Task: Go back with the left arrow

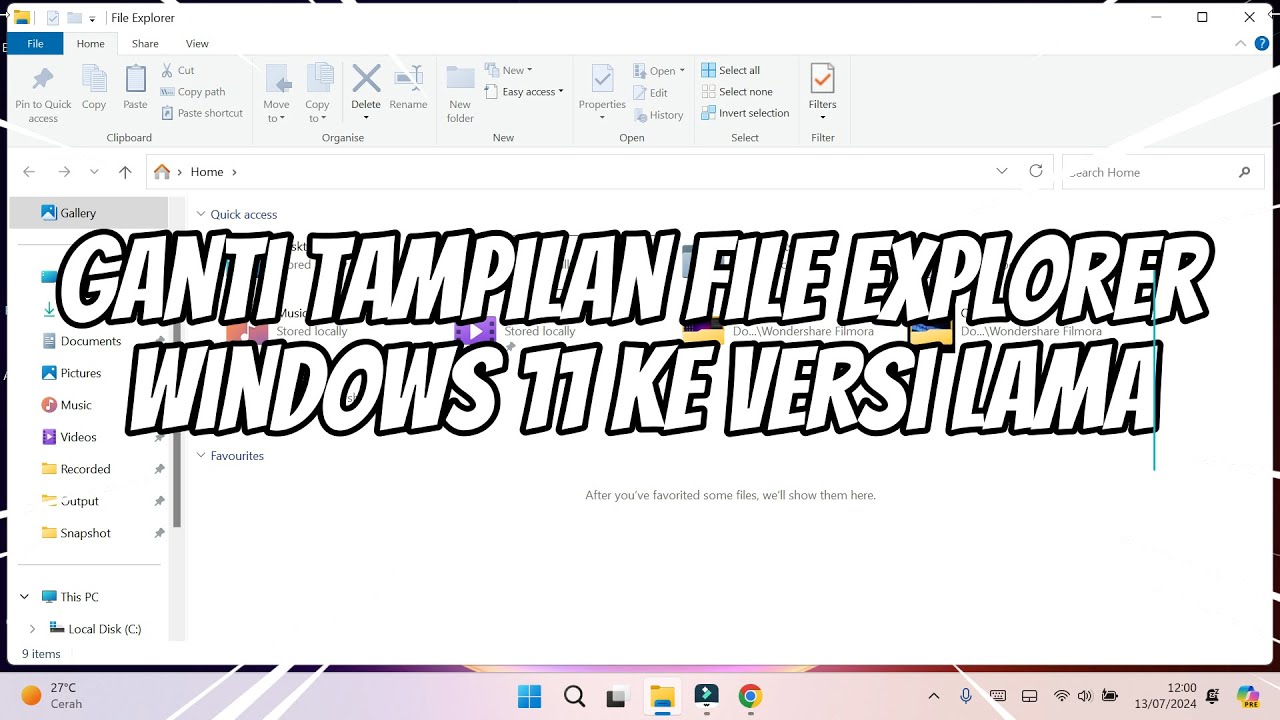Action: (x=29, y=172)
